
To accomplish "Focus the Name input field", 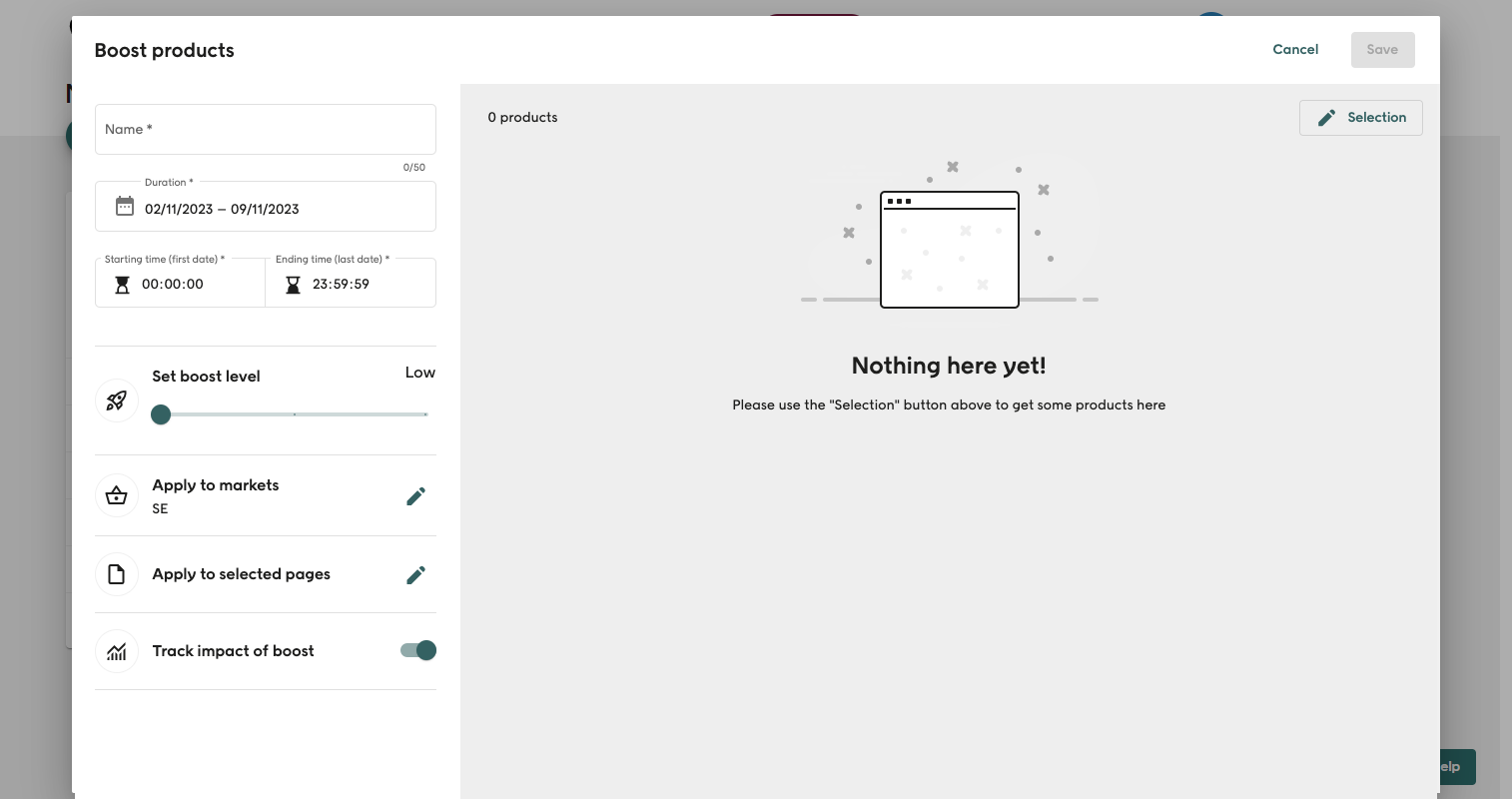I will tap(265, 130).
